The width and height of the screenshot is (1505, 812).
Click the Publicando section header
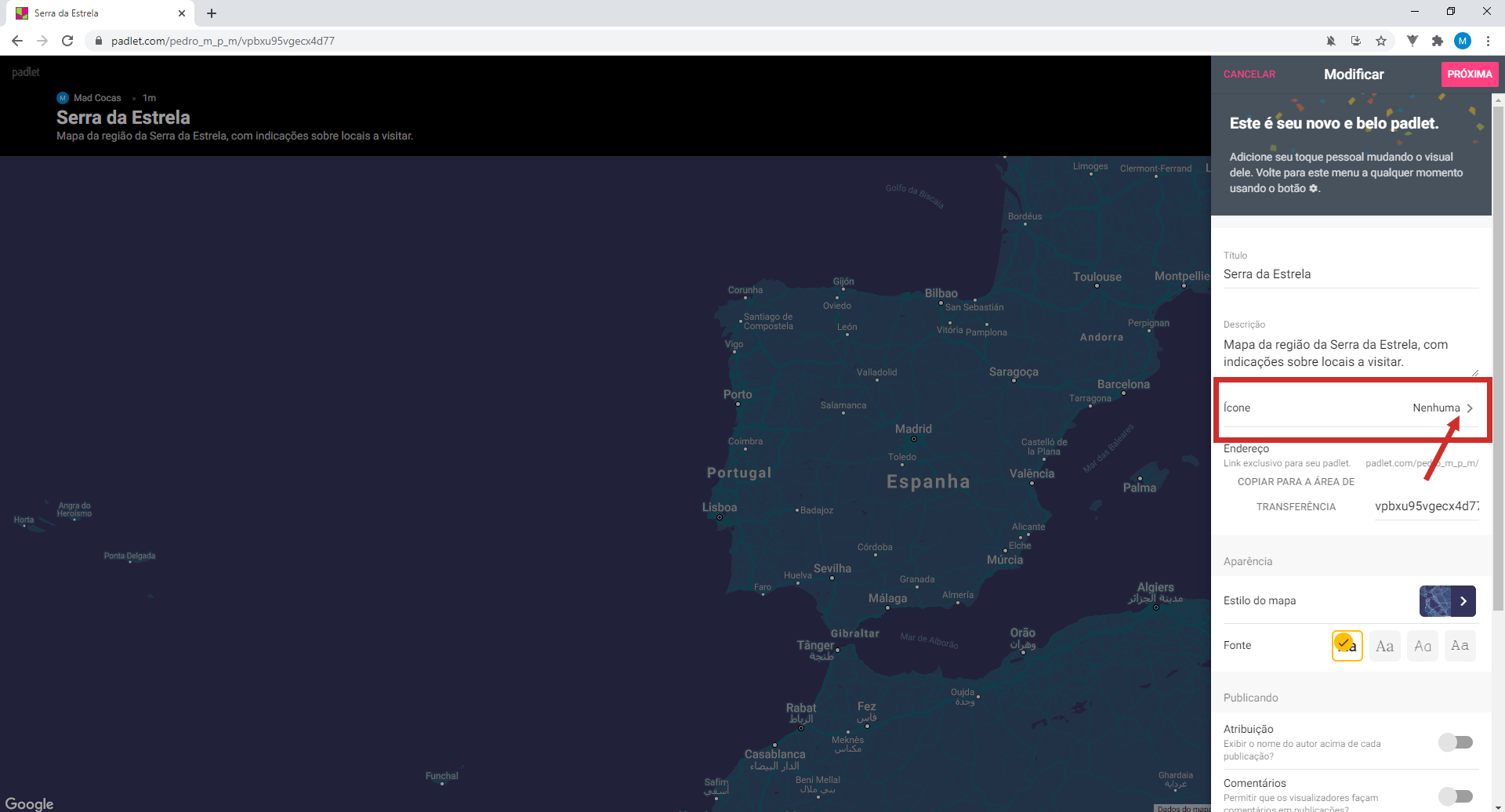[x=1250, y=698]
